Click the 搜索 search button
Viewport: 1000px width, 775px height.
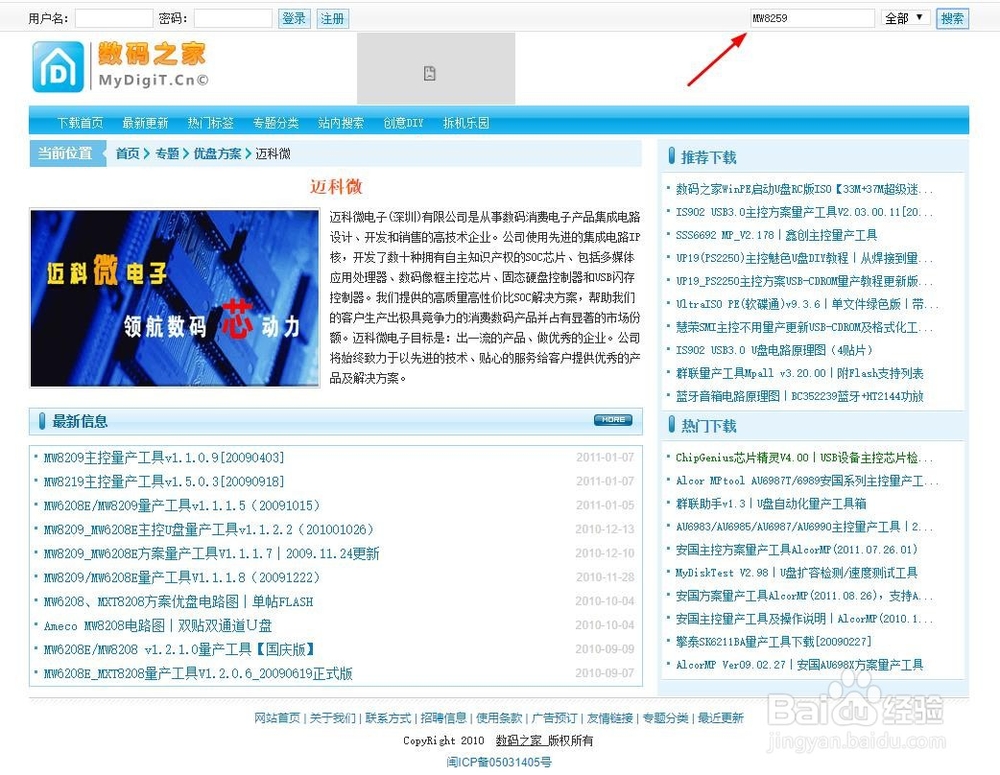pyautogui.click(x=952, y=18)
